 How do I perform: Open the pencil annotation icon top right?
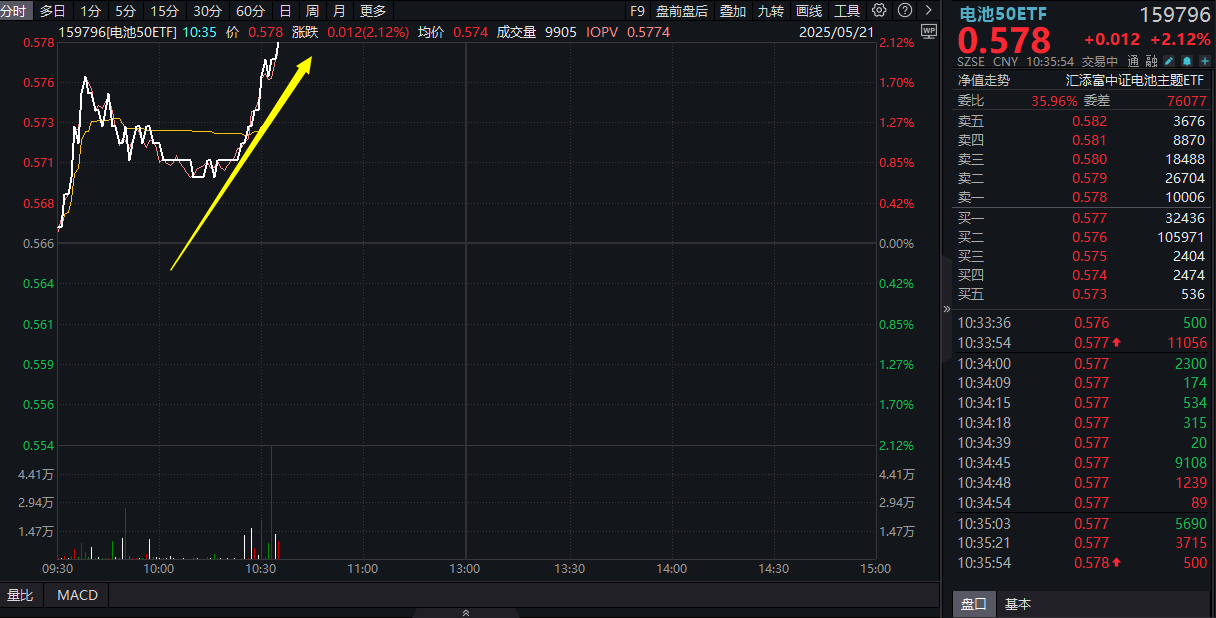click(x=1169, y=60)
